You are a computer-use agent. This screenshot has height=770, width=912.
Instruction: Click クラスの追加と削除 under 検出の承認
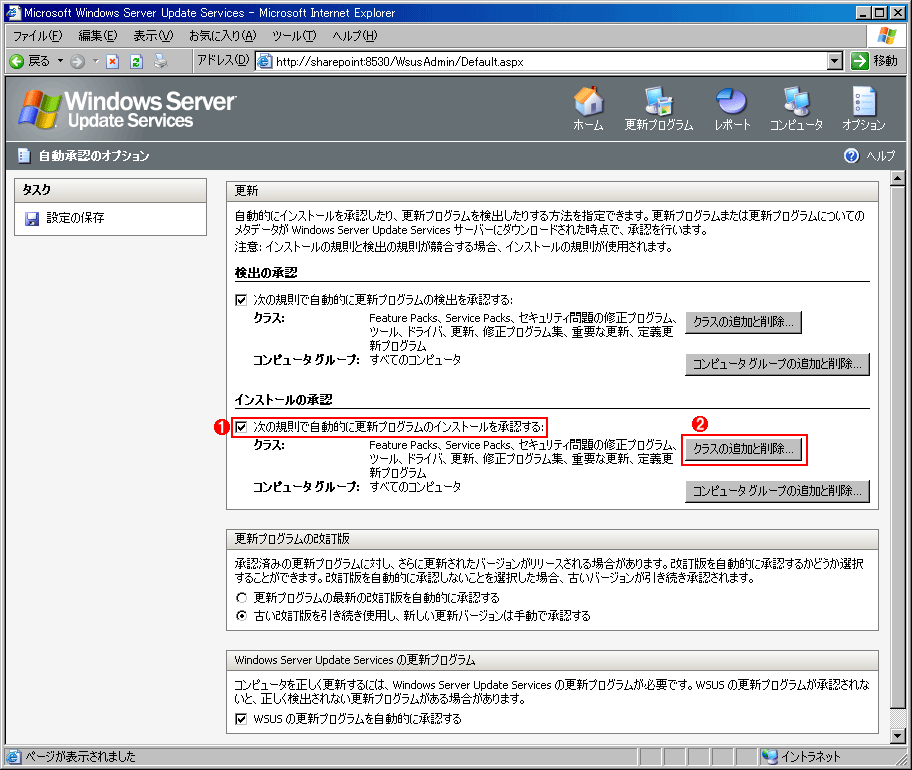(743, 322)
